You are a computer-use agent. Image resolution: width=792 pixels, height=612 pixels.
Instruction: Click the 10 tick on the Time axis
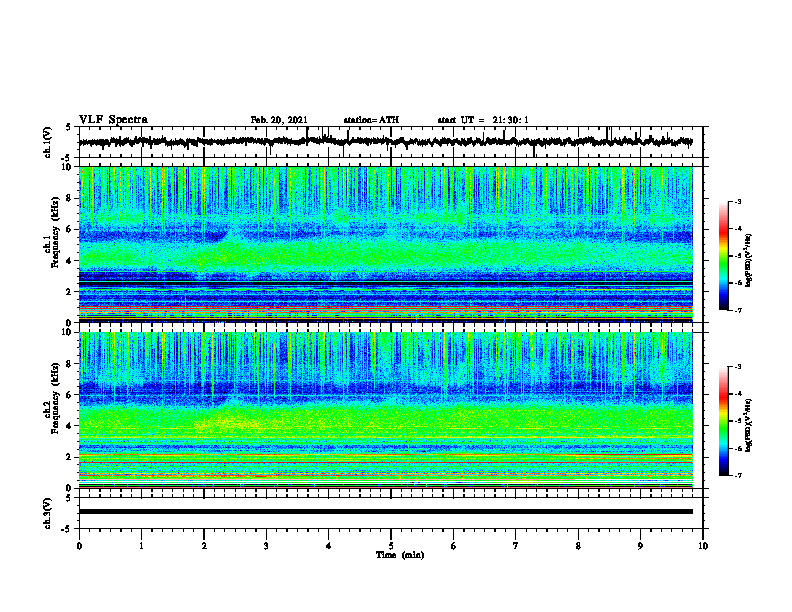(703, 546)
